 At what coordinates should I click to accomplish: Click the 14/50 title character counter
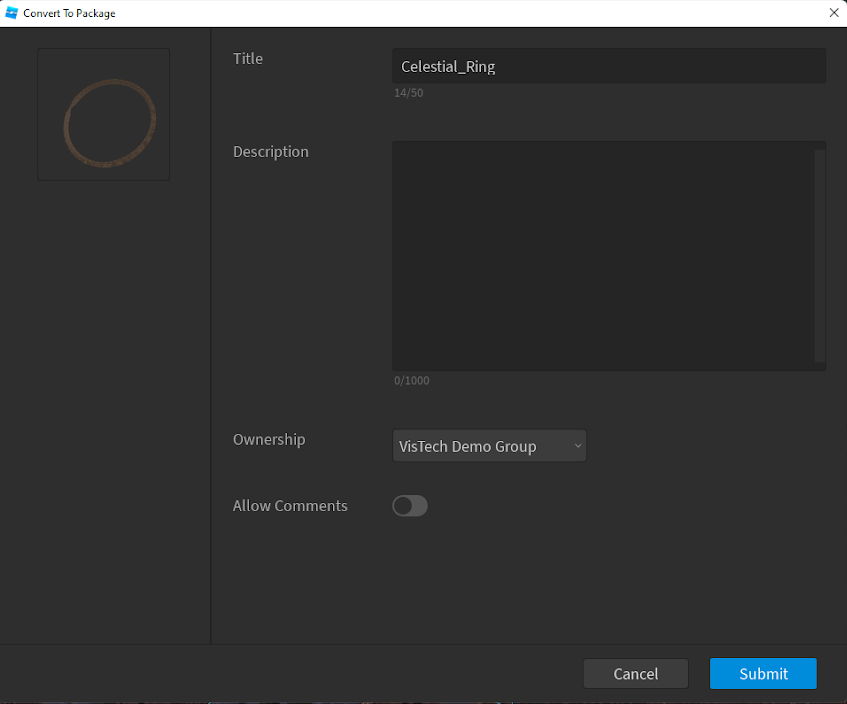408,93
